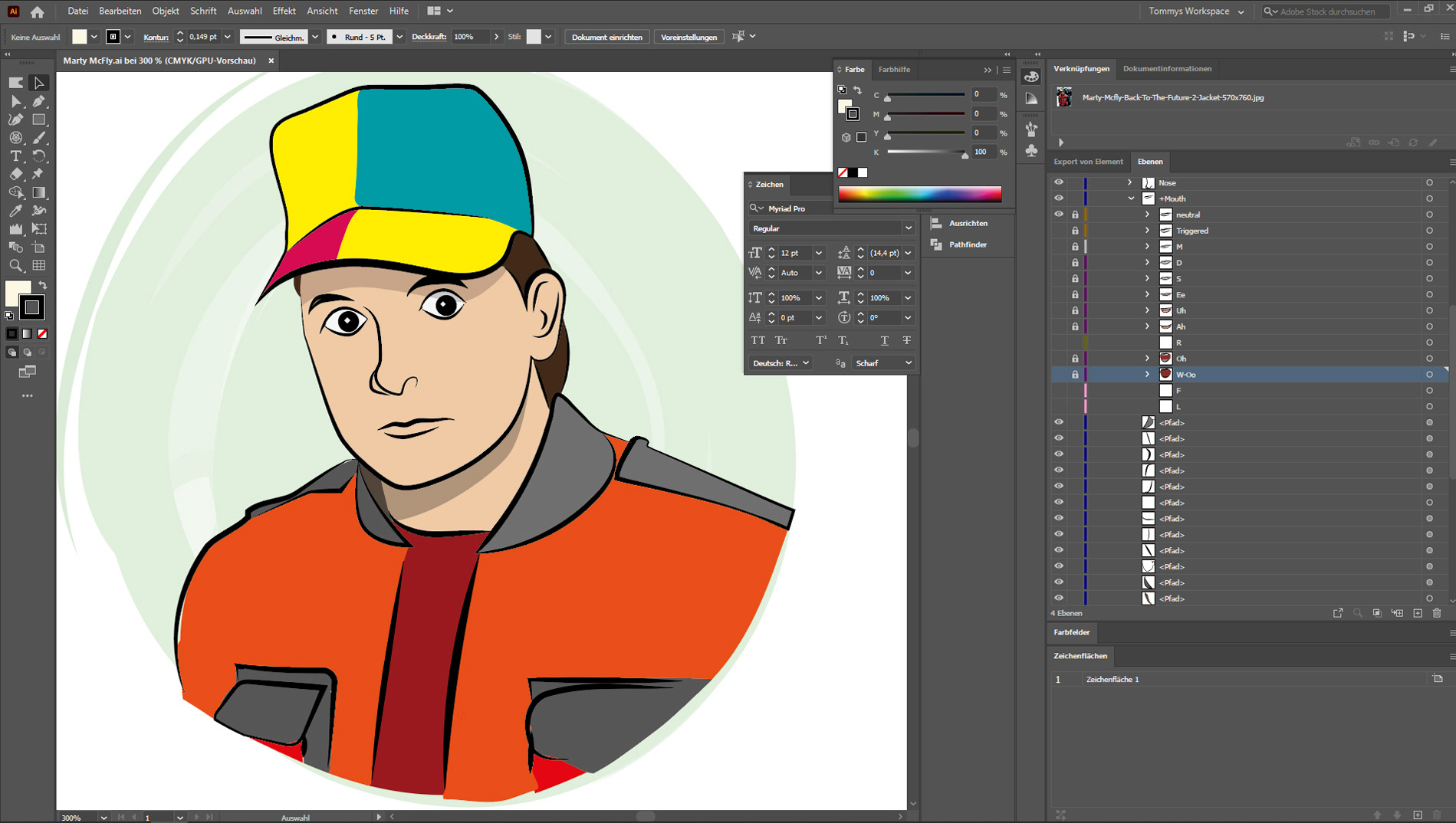Unlock the W-Oo sublayer

(1075, 375)
